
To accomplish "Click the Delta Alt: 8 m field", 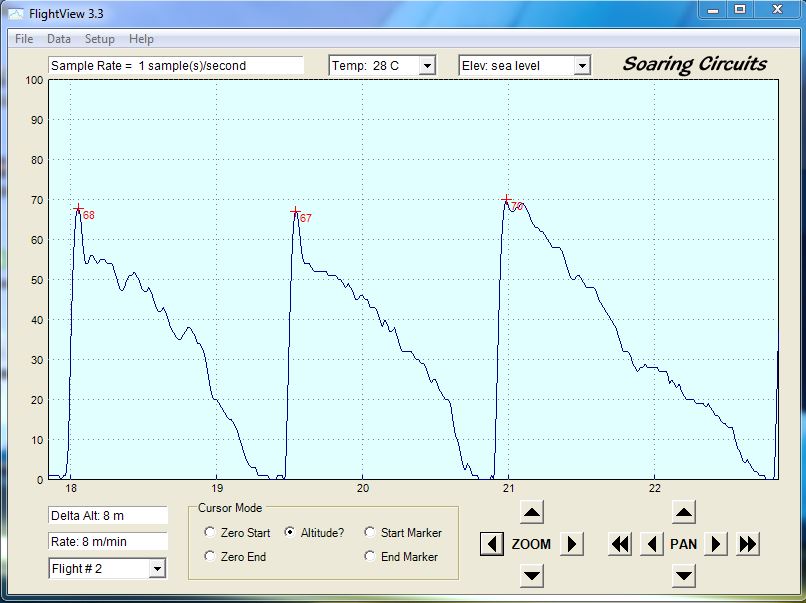I will (108, 516).
